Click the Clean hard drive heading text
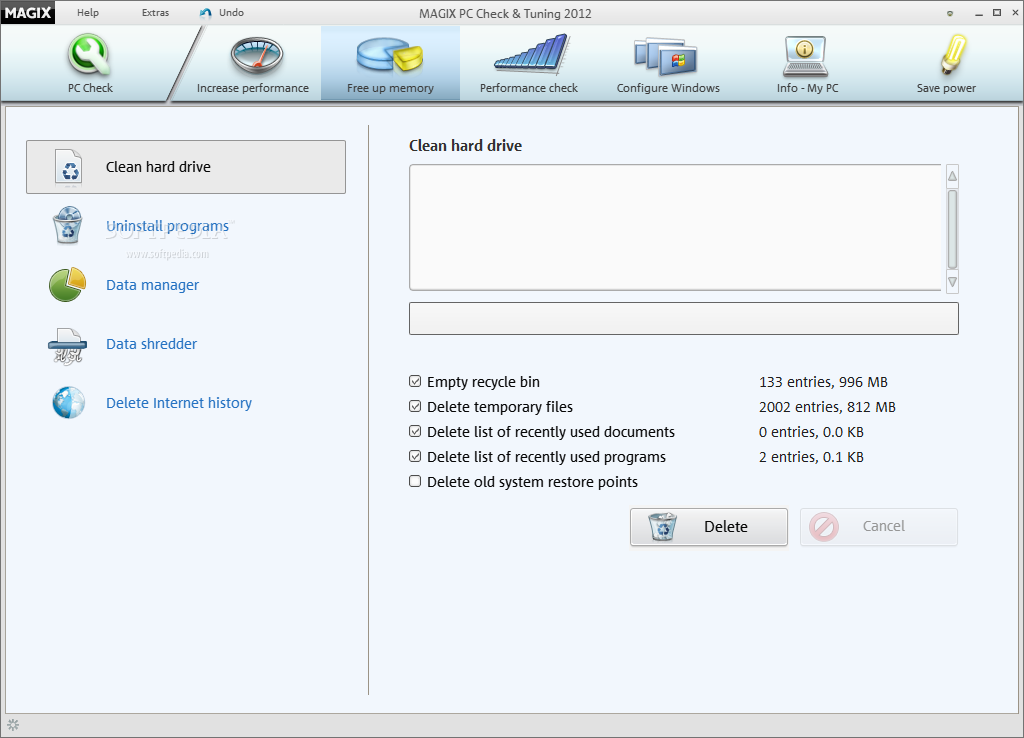Viewport: 1024px width, 738px height. point(466,146)
